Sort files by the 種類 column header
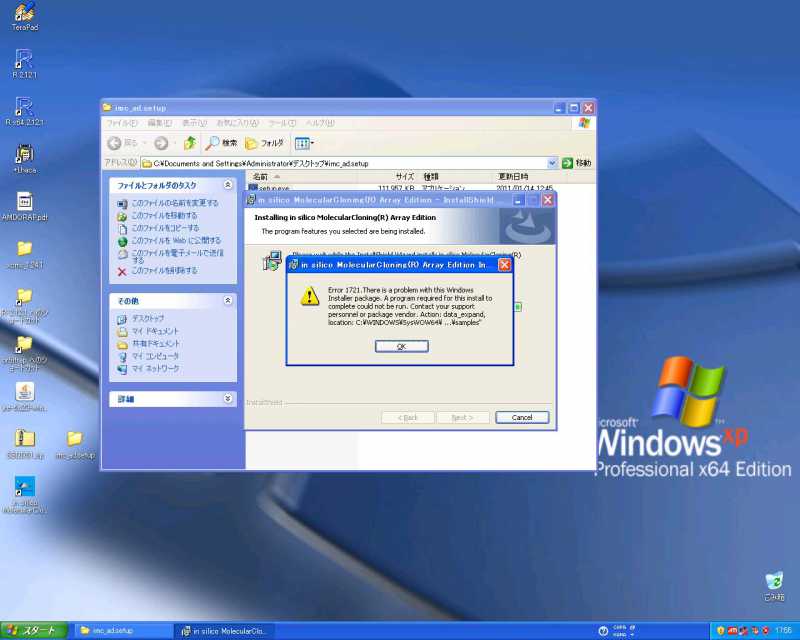The image size is (800, 640). [456, 177]
